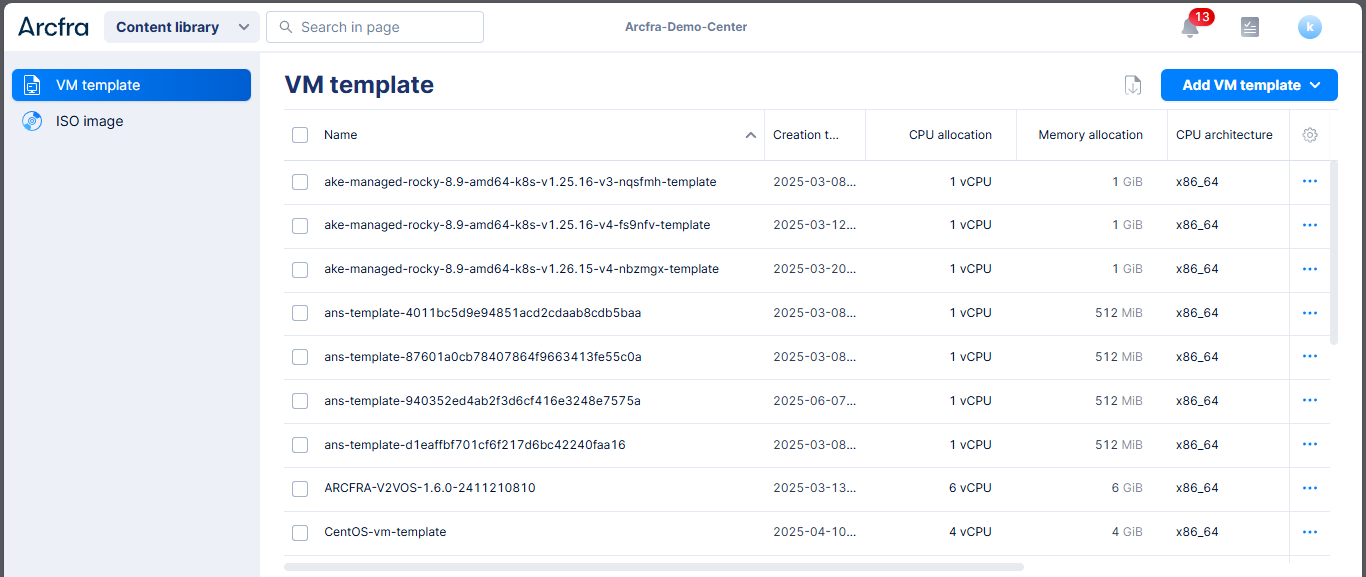Click the Arcfra logo
Screen dimensions: 1366x577
pos(53,27)
